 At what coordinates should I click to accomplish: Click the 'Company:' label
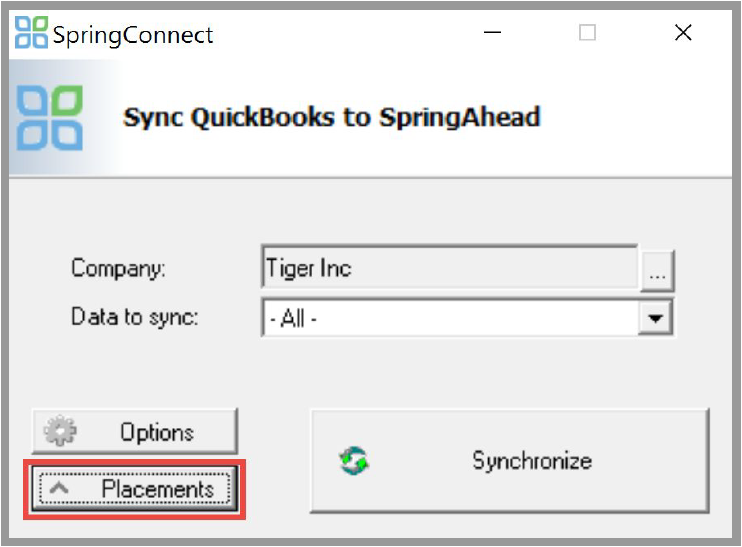pos(118,268)
